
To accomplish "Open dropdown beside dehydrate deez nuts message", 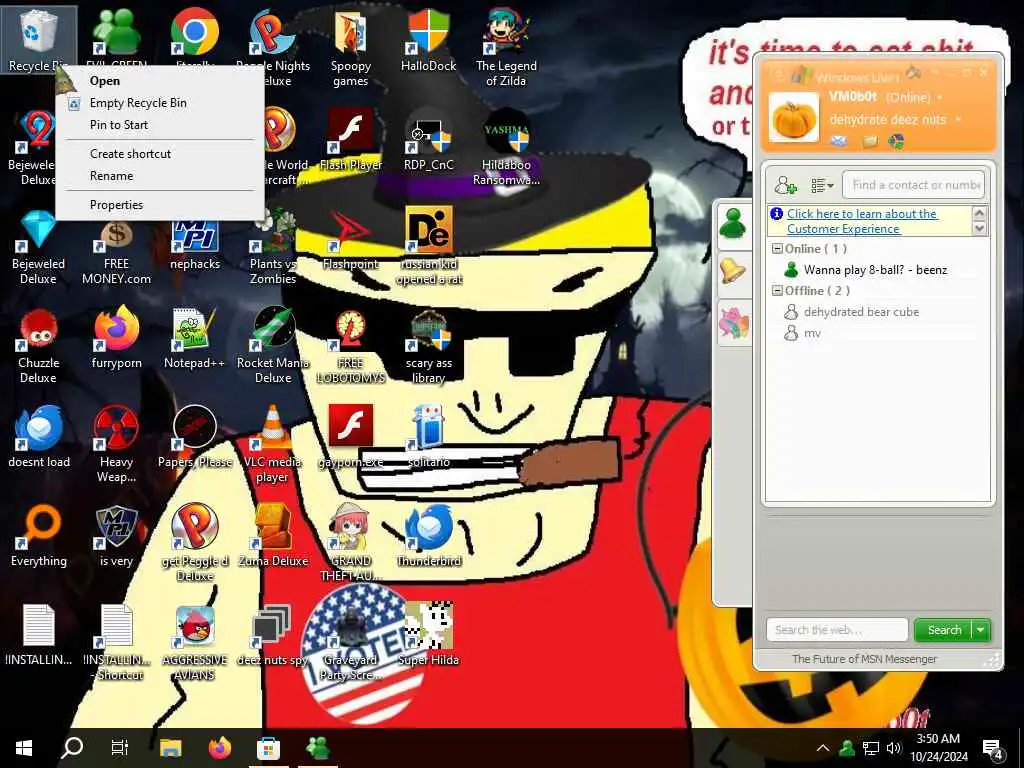I will [x=958, y=120].
